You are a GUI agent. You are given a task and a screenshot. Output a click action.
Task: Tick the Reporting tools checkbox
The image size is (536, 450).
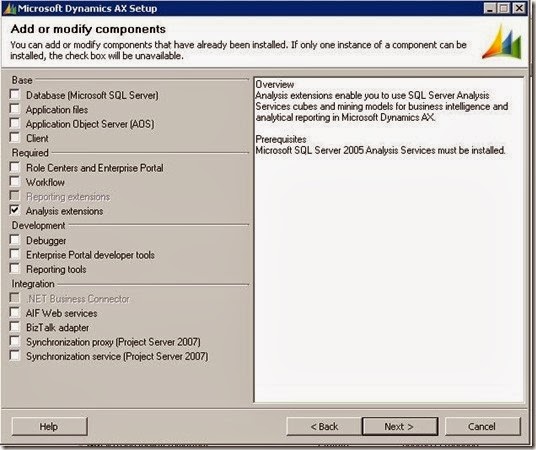15,269
